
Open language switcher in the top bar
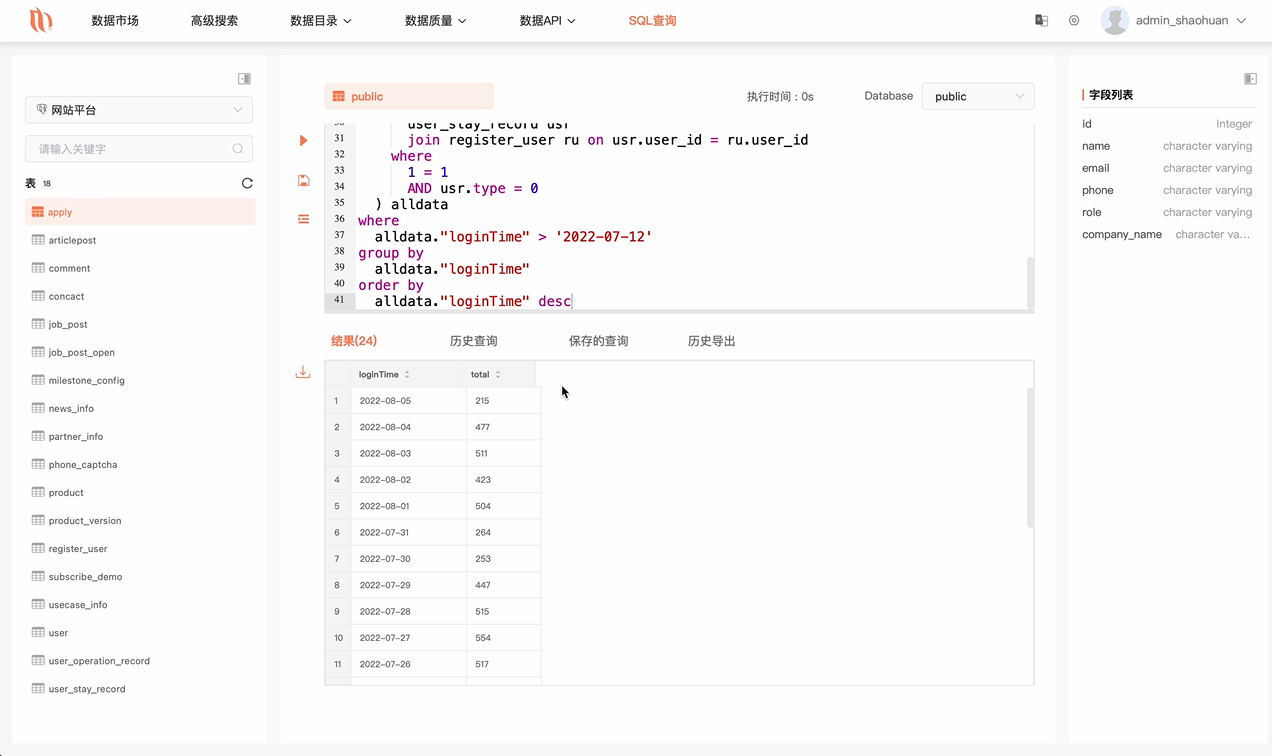pyautogui.click(x=1041, y=20)
